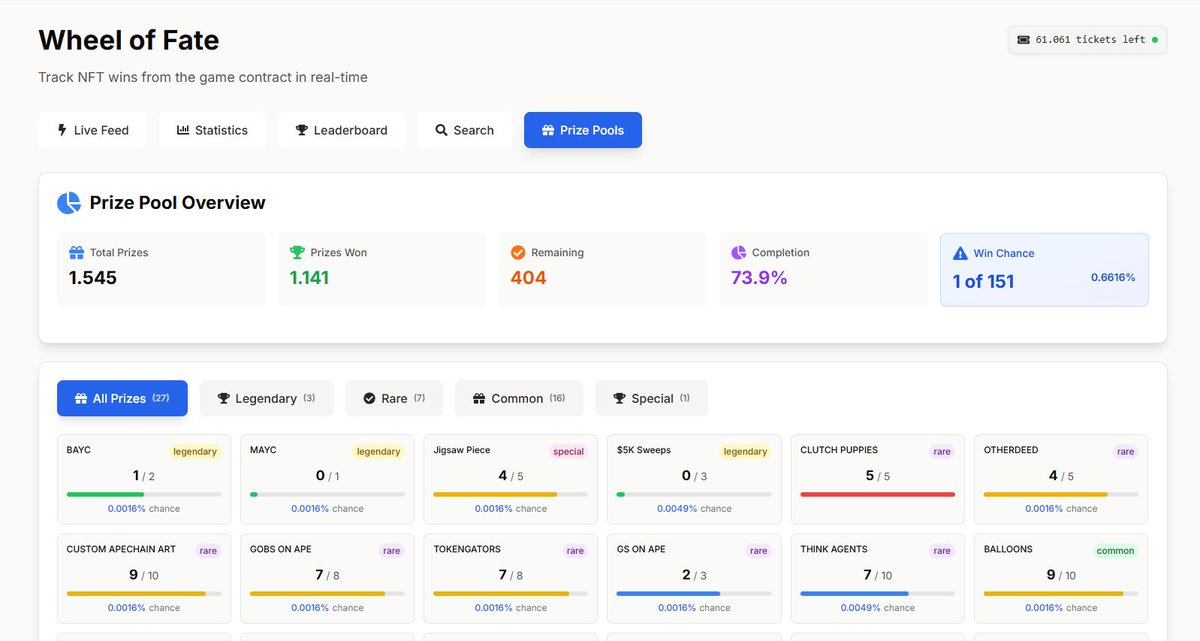
Task: Switch to the Statistics tab
Action: tap(212, 130)
